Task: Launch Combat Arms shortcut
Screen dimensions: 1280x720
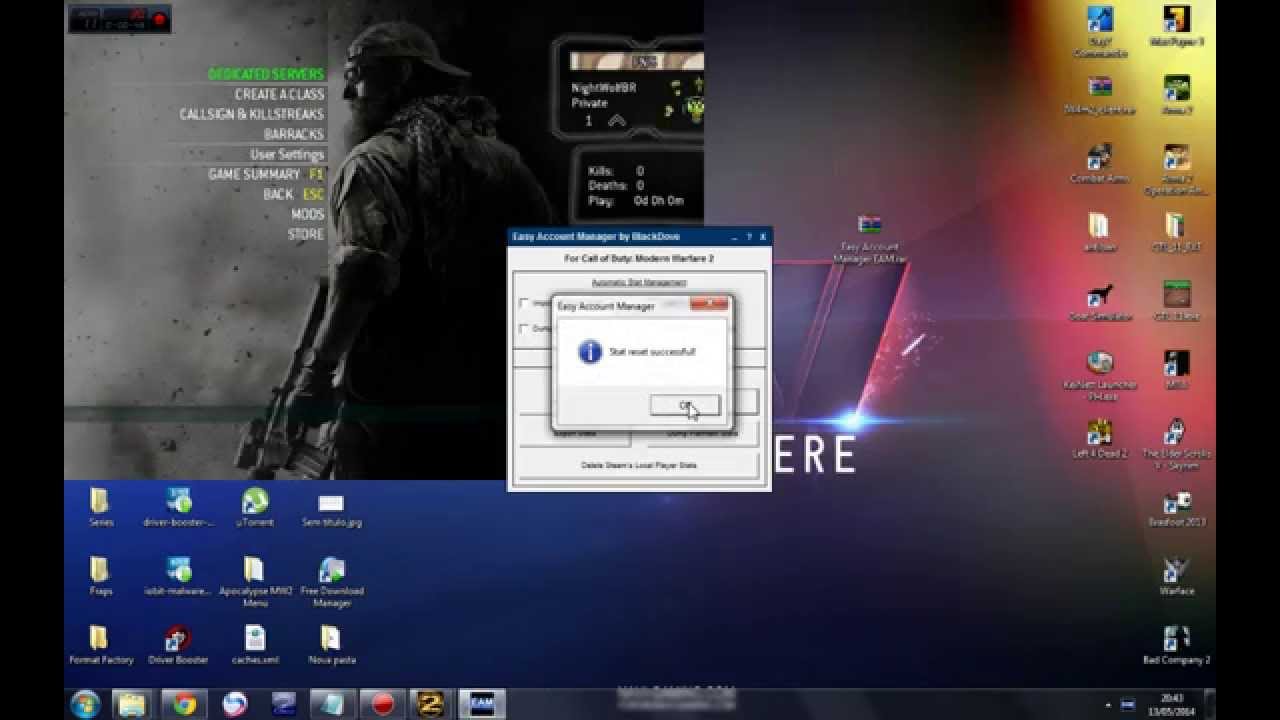Action: pyautogui.click(x=1100, y=164)
